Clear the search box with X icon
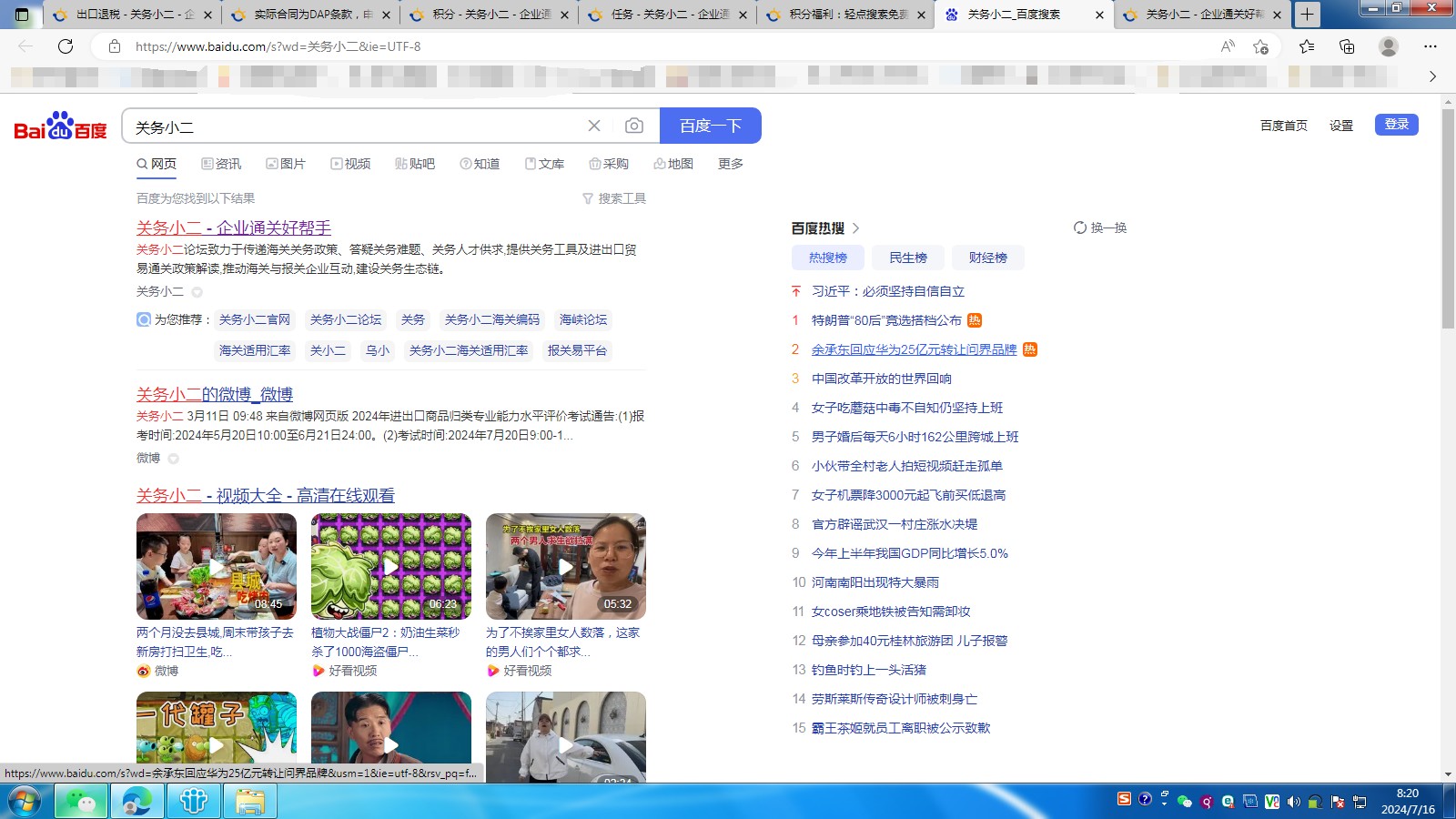 (594, 126)
